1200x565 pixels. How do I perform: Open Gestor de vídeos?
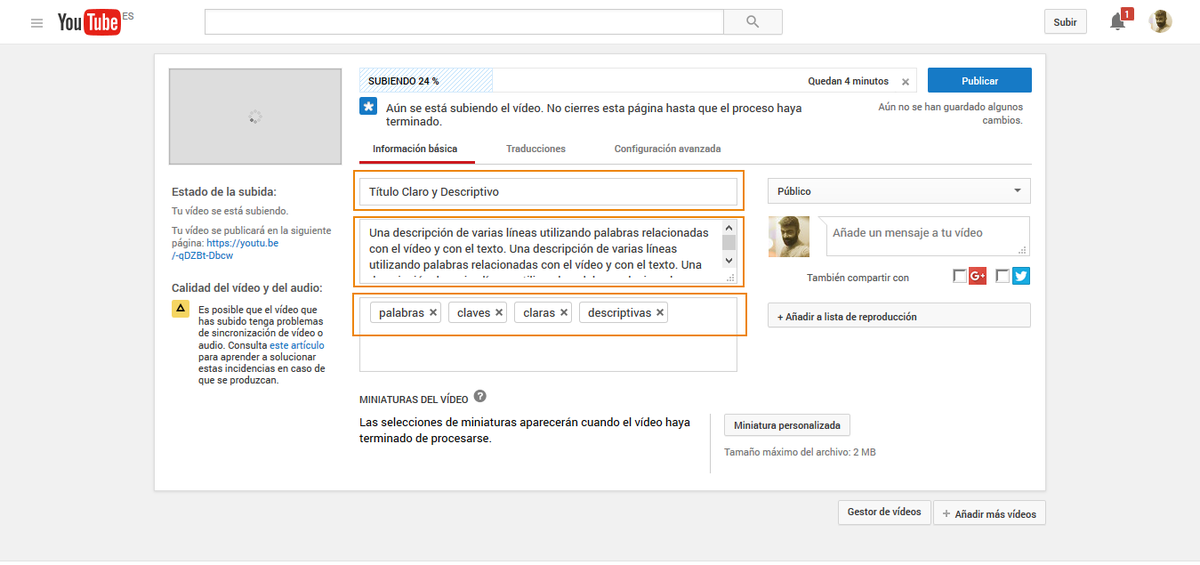(884, 512)
